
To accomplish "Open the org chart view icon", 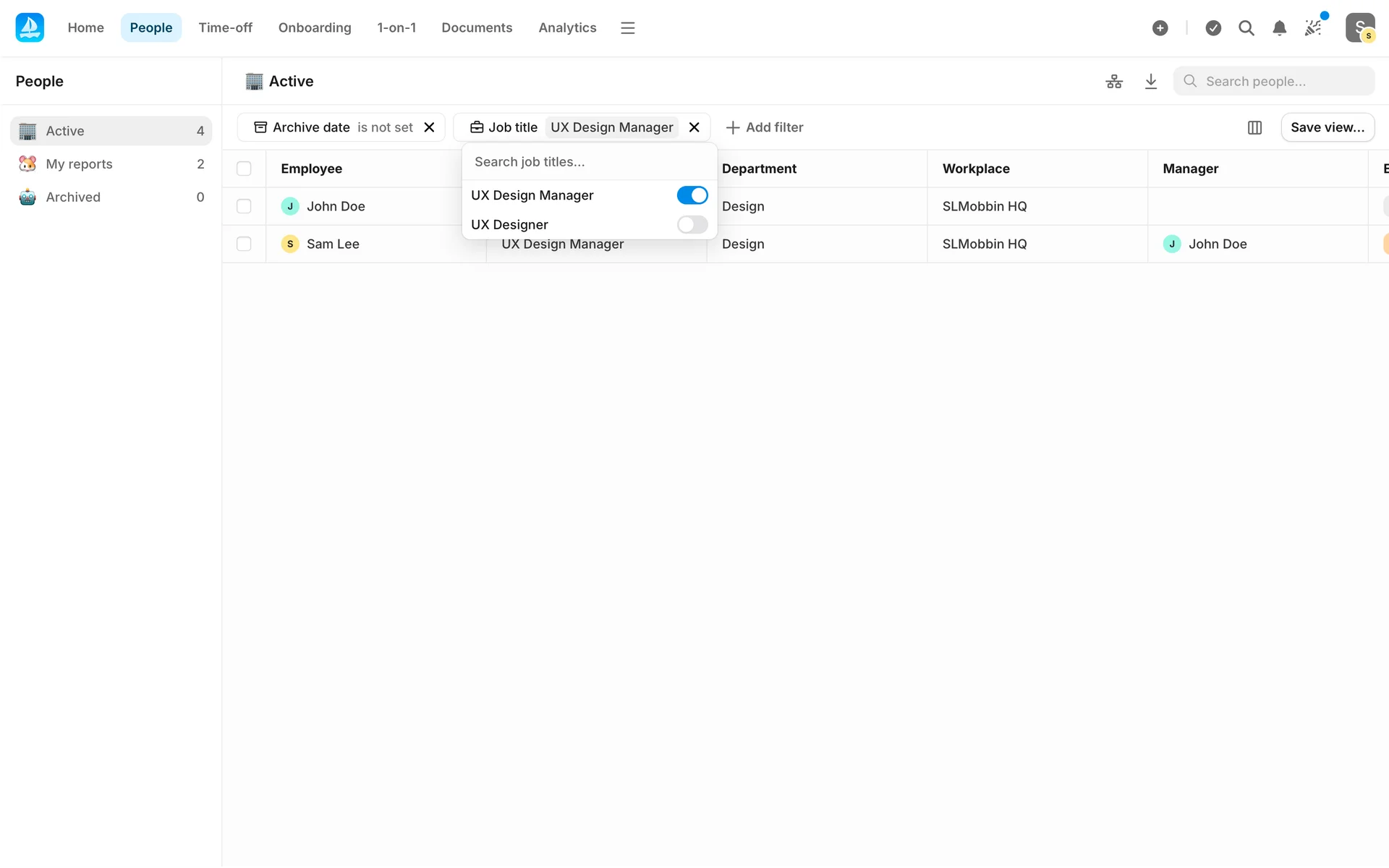I will pos(1114,82).
